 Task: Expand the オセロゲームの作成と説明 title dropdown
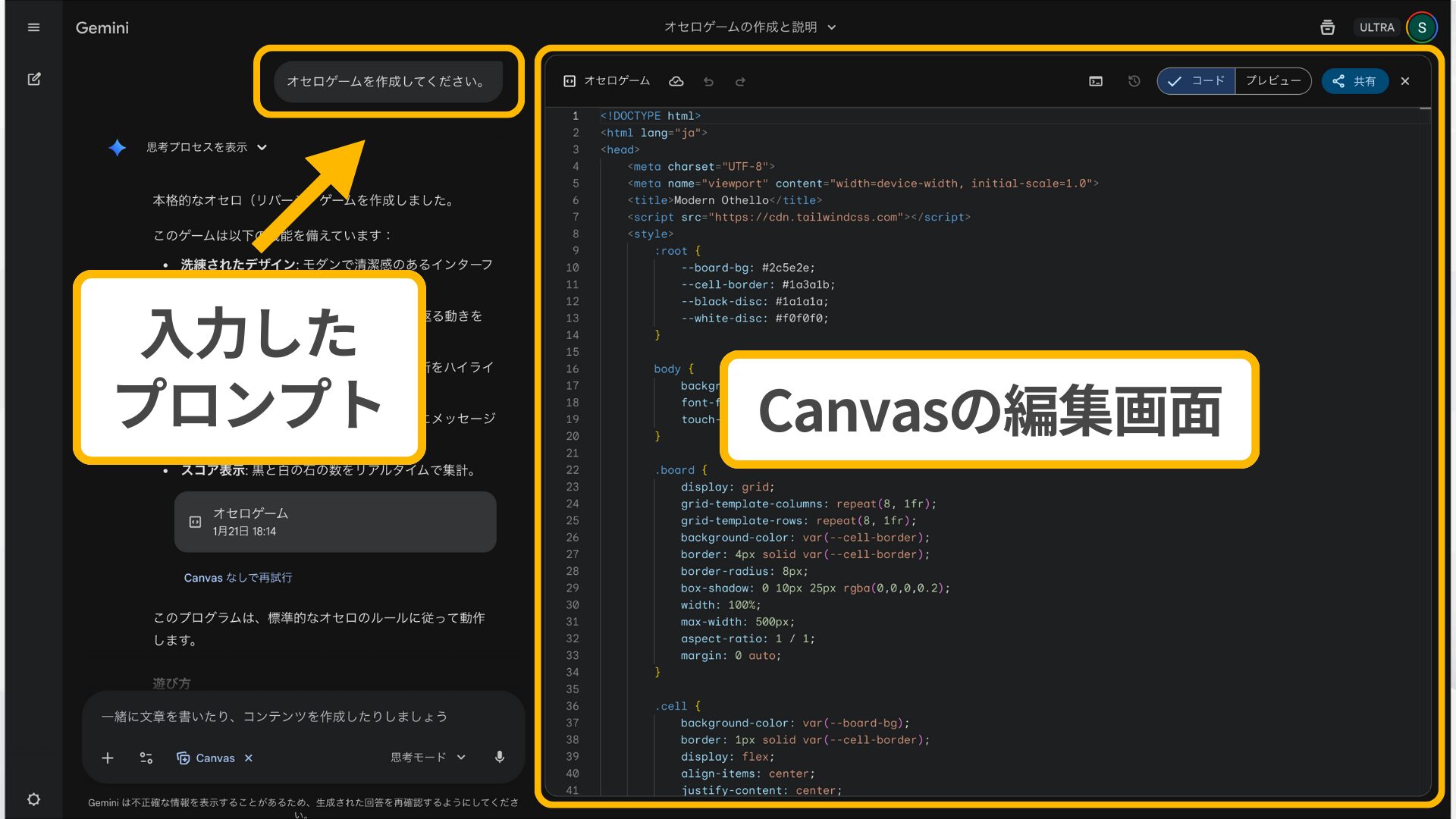(832, 27)
